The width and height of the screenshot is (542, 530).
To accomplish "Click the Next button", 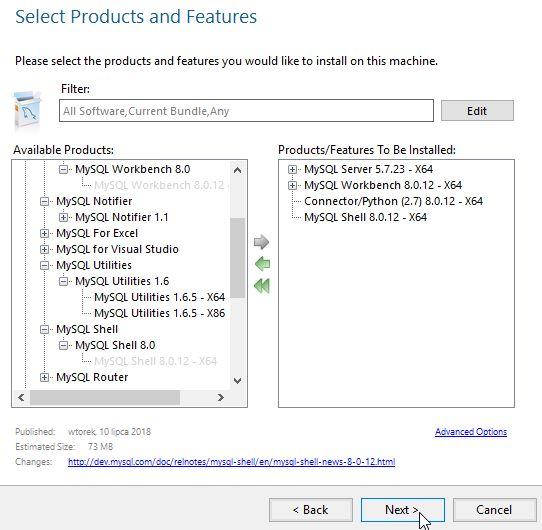I will (403, 510).
